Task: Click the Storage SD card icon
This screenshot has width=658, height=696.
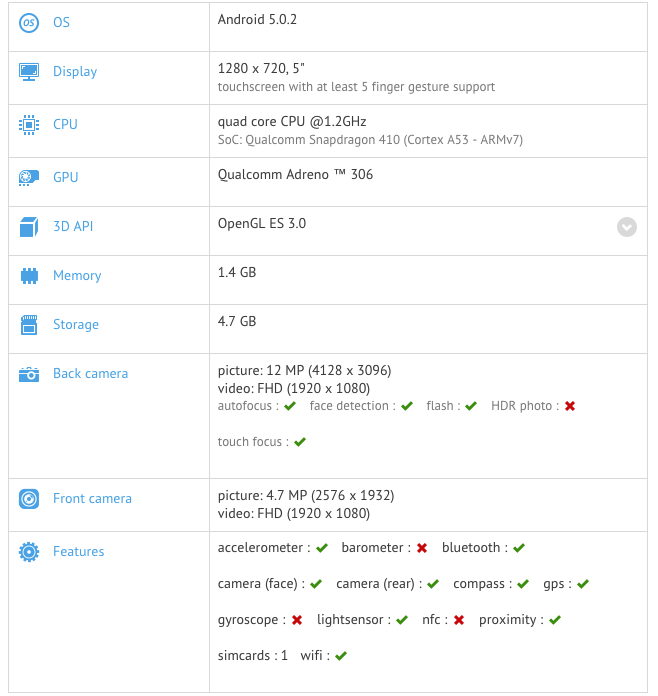Action: pyautogui.click(x=29, y=324)
